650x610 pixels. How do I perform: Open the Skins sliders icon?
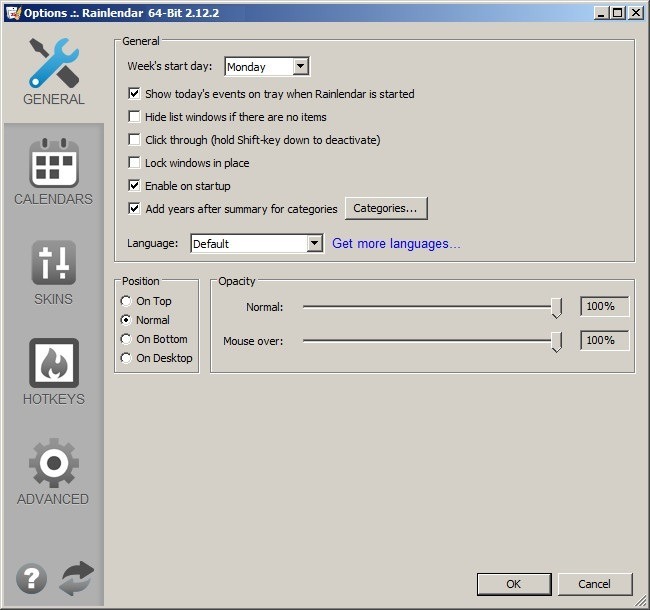(53, 263)
